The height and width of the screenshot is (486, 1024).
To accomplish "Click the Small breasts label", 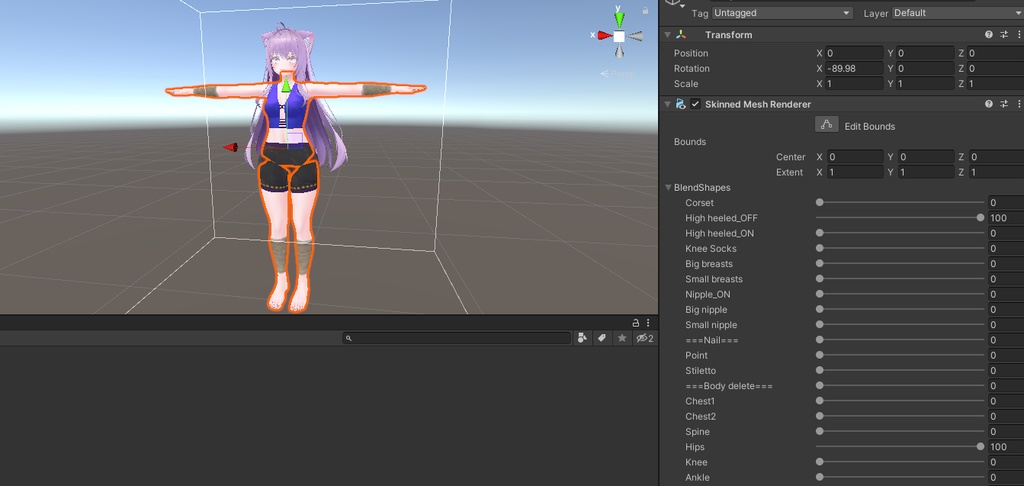I will coord(714,279).
